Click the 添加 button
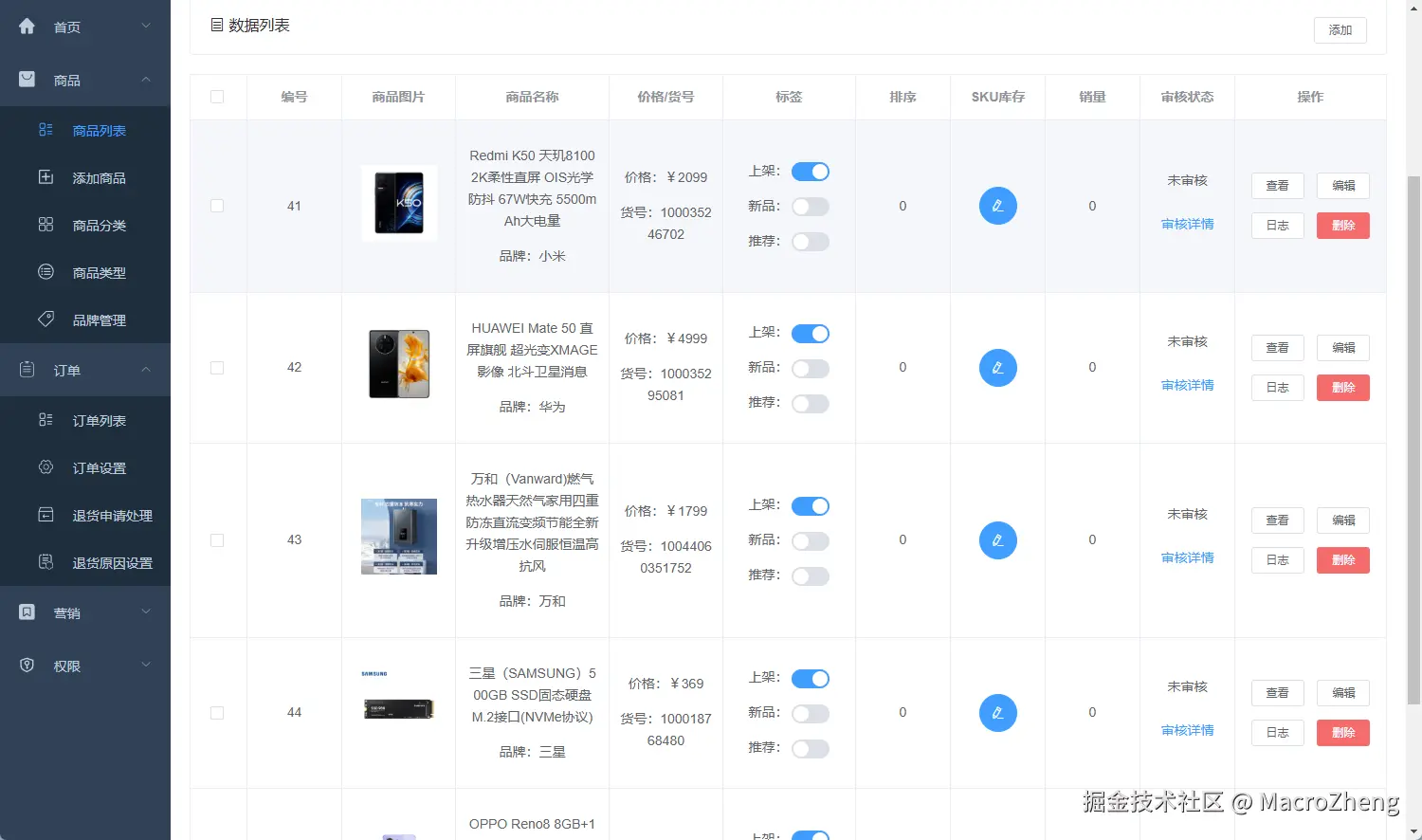Screen dimensions: 1422x840 (x=1340, y=30)
